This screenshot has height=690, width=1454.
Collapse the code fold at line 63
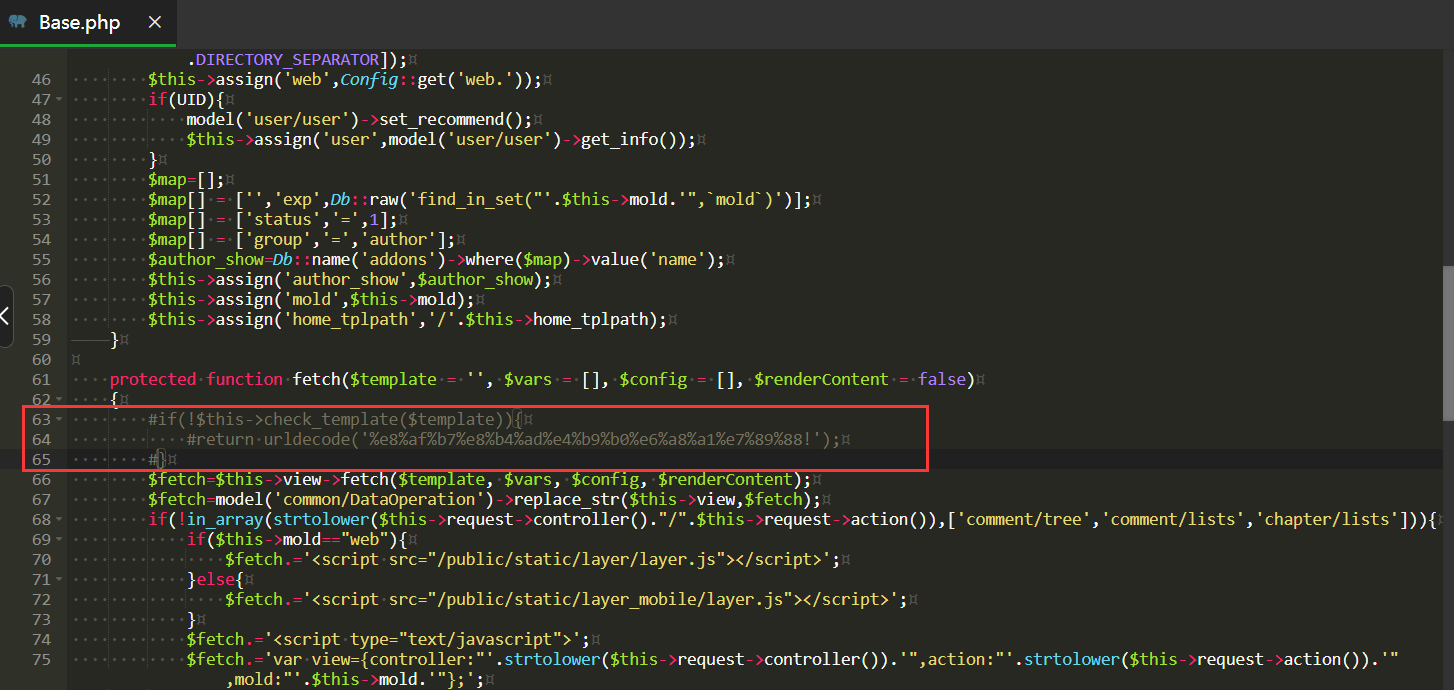[59, 419]
